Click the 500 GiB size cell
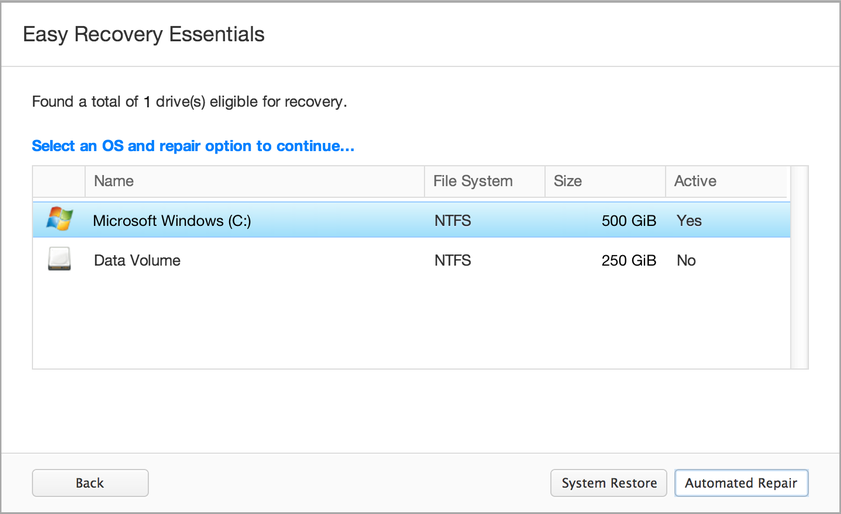This screenshot has height=514, width=841. [x=628, y=220]
